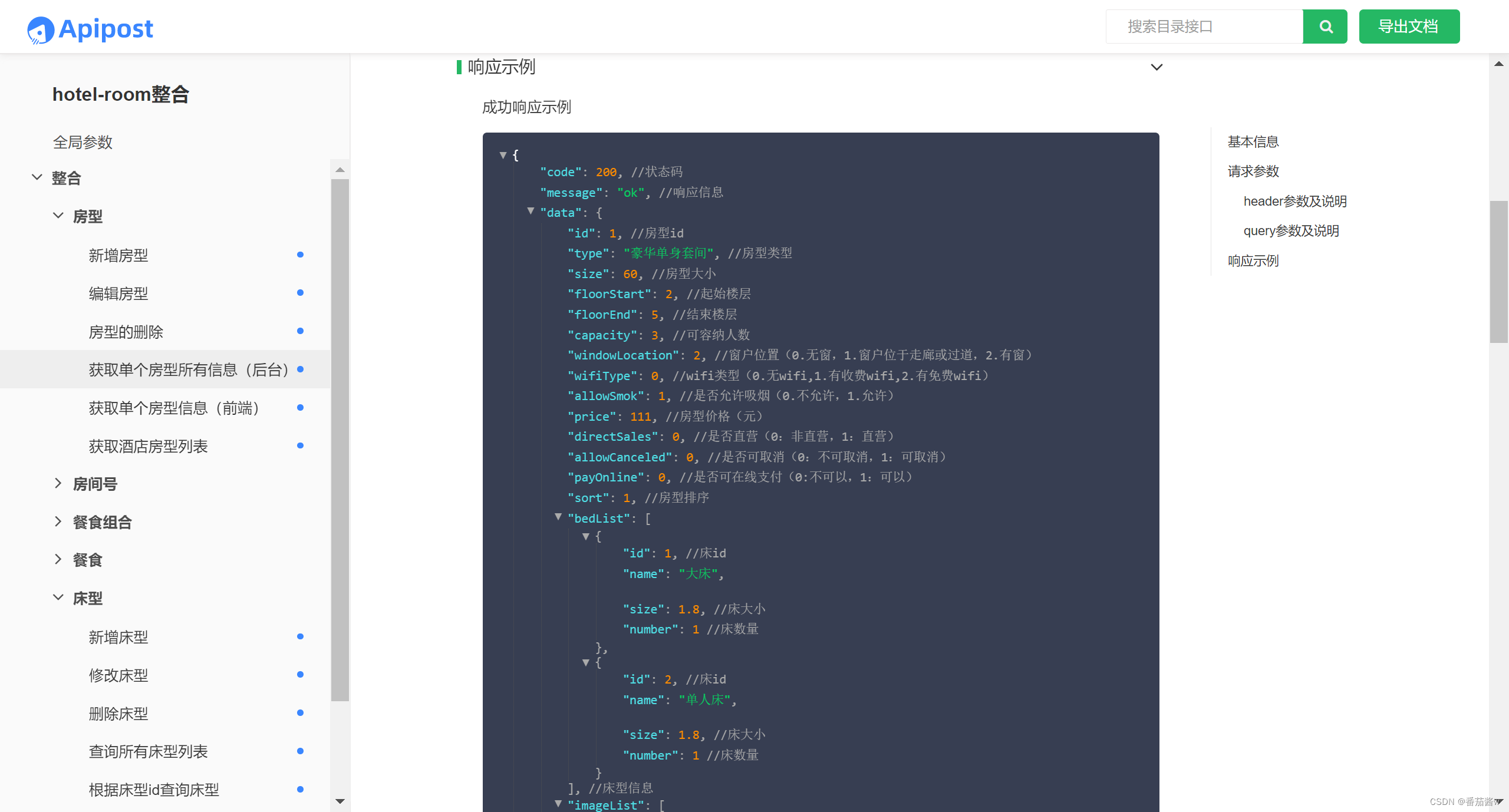Click the page scrollbar down arrow
This screenshot has width=1509, height=812.
pyautogui.click(x=1498, y=801)
